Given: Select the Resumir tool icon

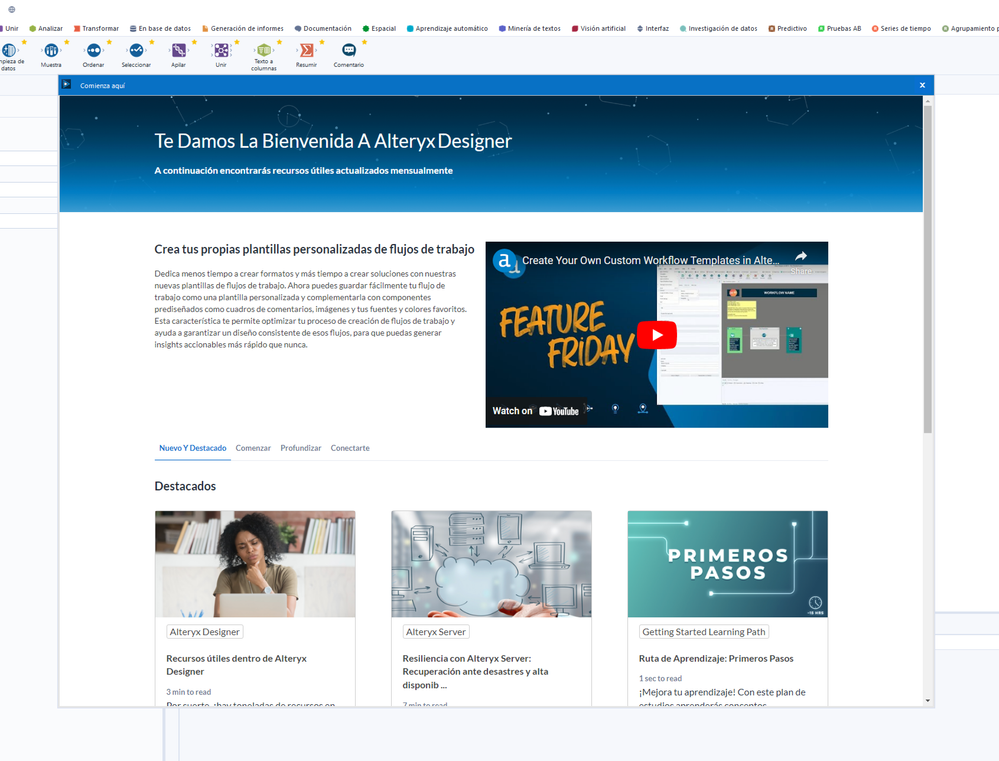Looking at the screenshot, I should 306,50.
